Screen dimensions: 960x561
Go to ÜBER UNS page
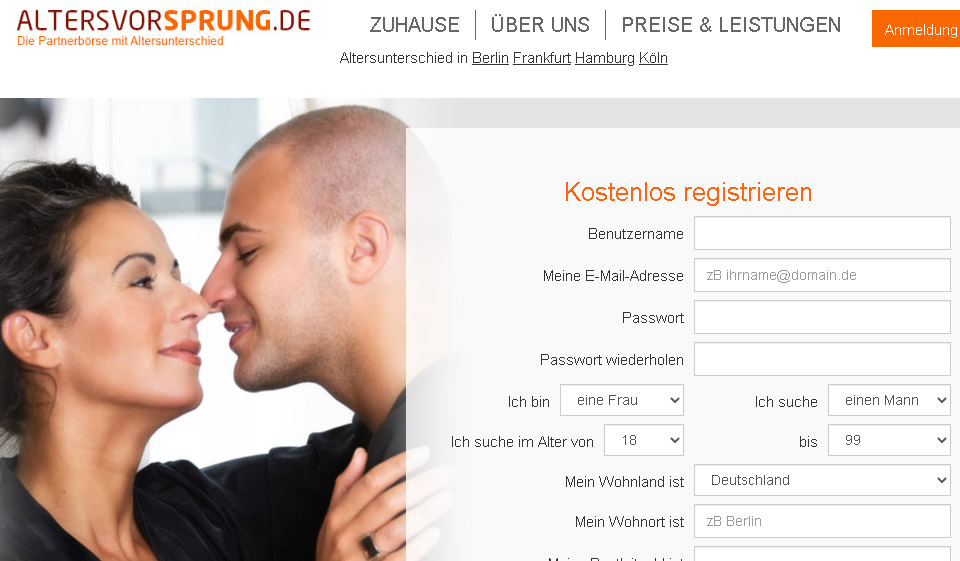[540, 24]
